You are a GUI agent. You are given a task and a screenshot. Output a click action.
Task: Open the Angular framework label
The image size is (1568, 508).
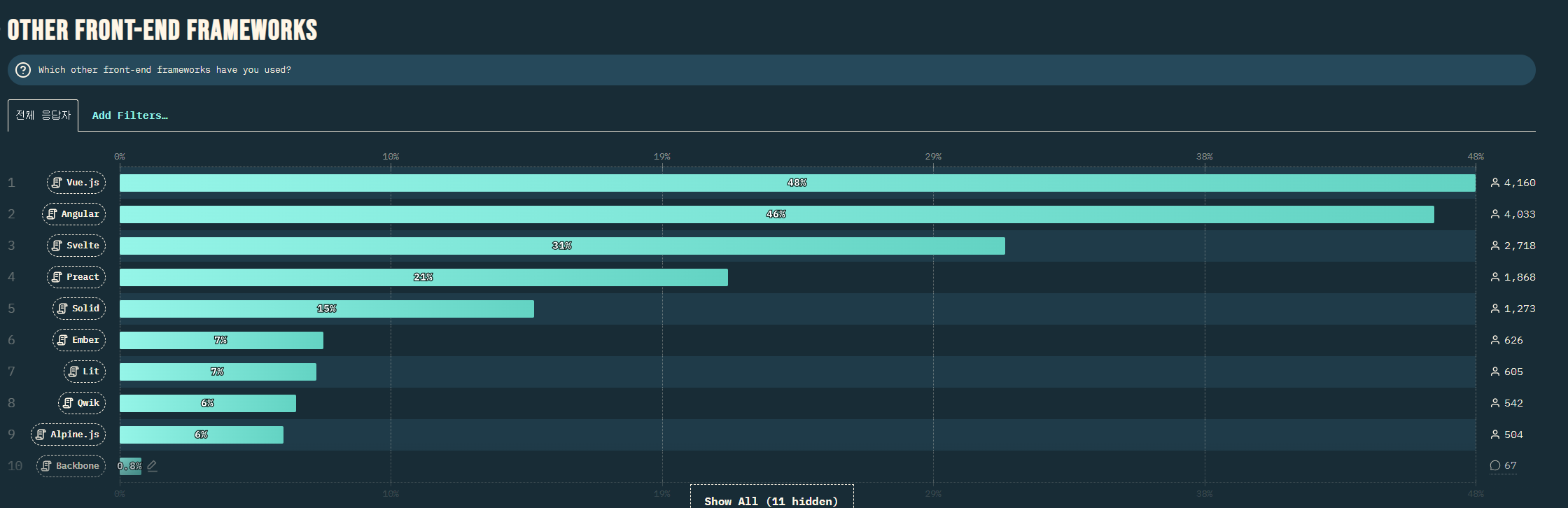(x=73, y=214)
